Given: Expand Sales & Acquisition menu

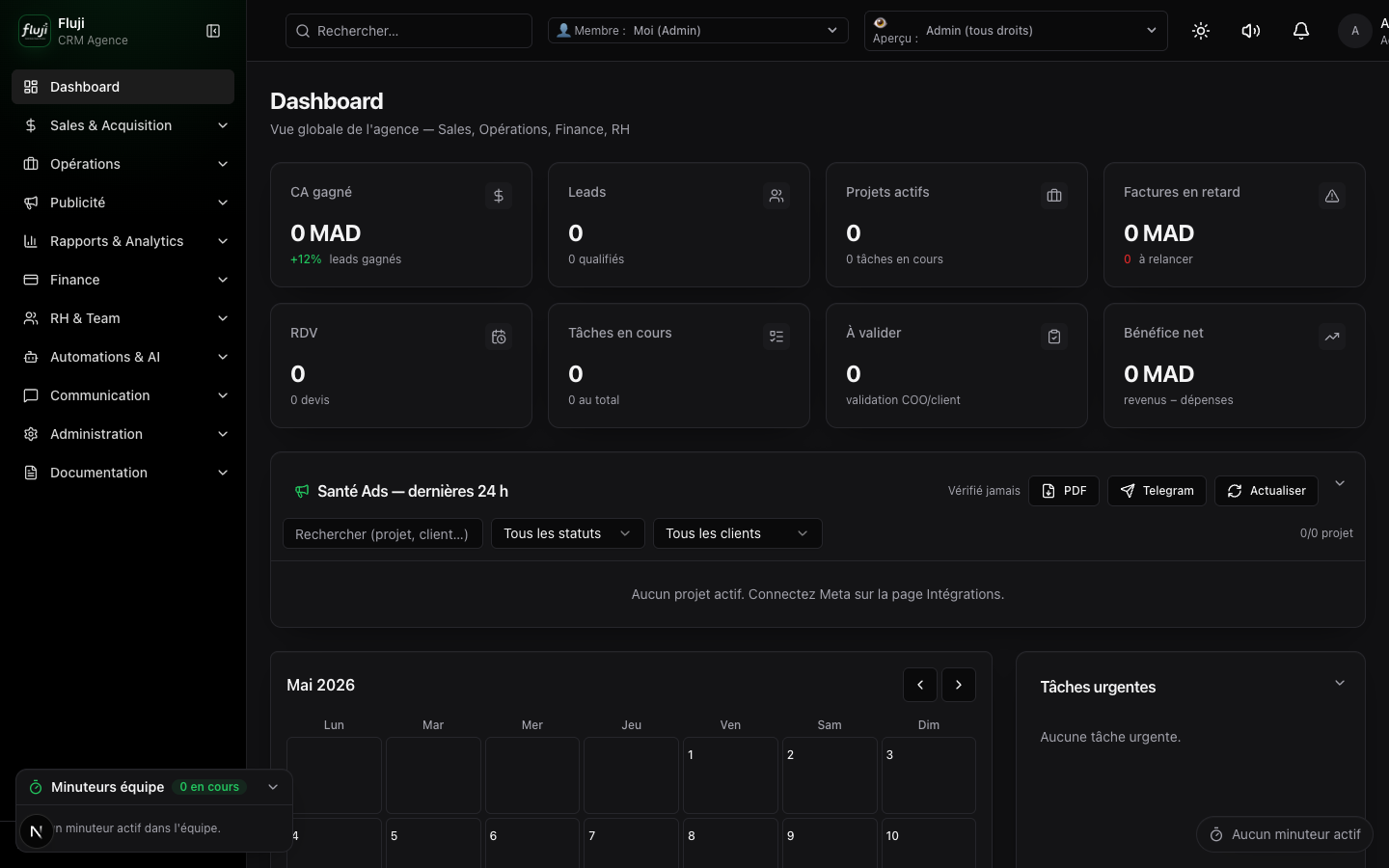Looking at the screenshot, I should click(x=123, y=125).
